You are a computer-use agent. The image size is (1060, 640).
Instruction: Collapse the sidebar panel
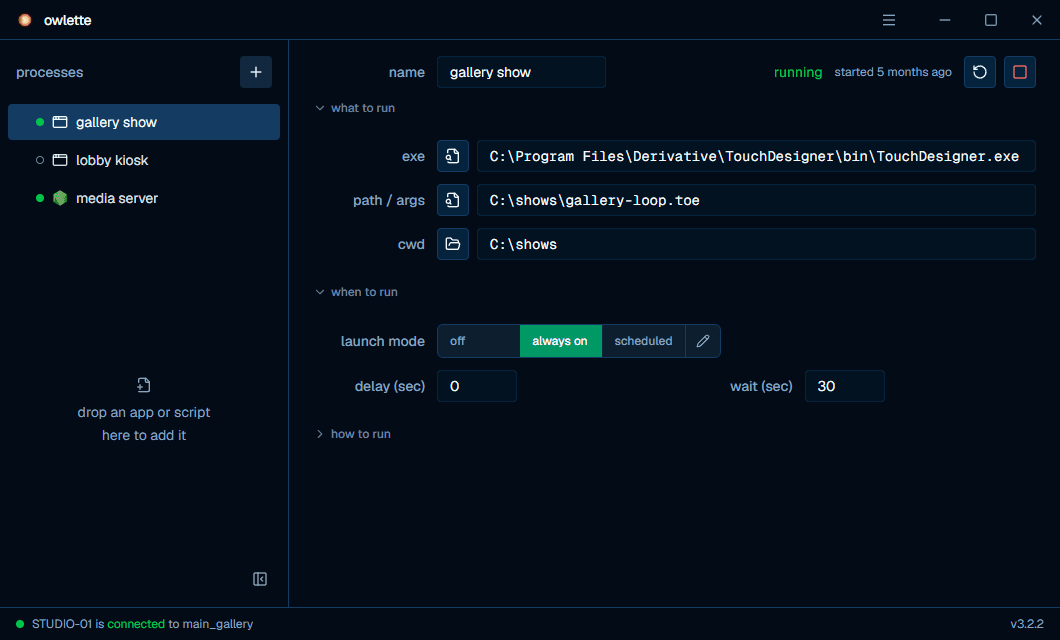(x=260, y=579)
